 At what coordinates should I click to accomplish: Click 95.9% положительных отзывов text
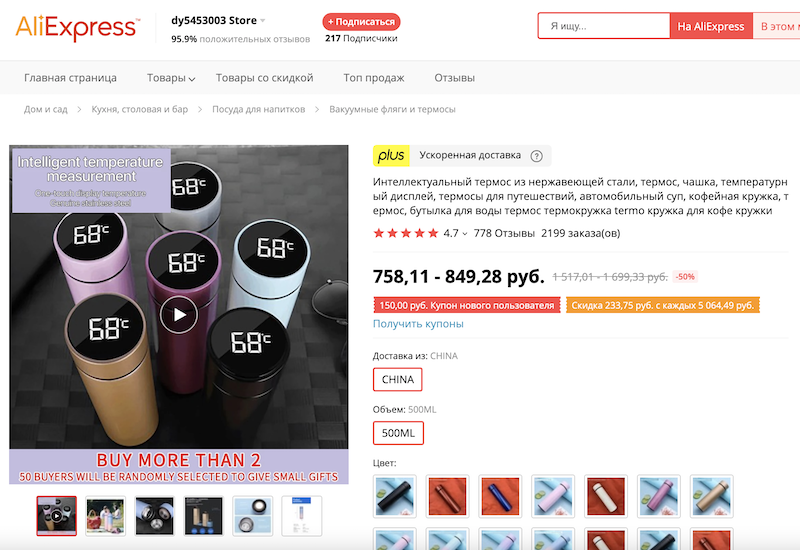(240, 39)
